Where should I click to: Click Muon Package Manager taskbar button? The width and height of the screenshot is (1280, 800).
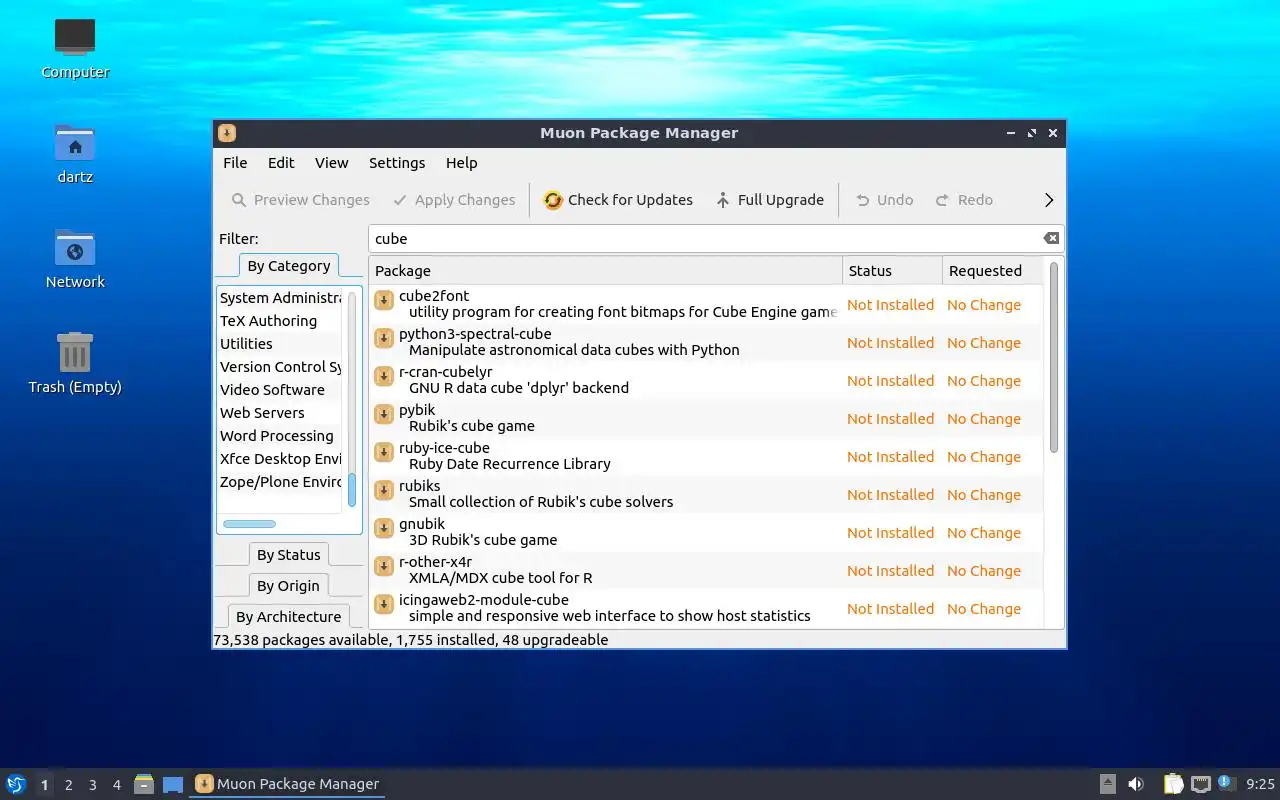(287, 784)
